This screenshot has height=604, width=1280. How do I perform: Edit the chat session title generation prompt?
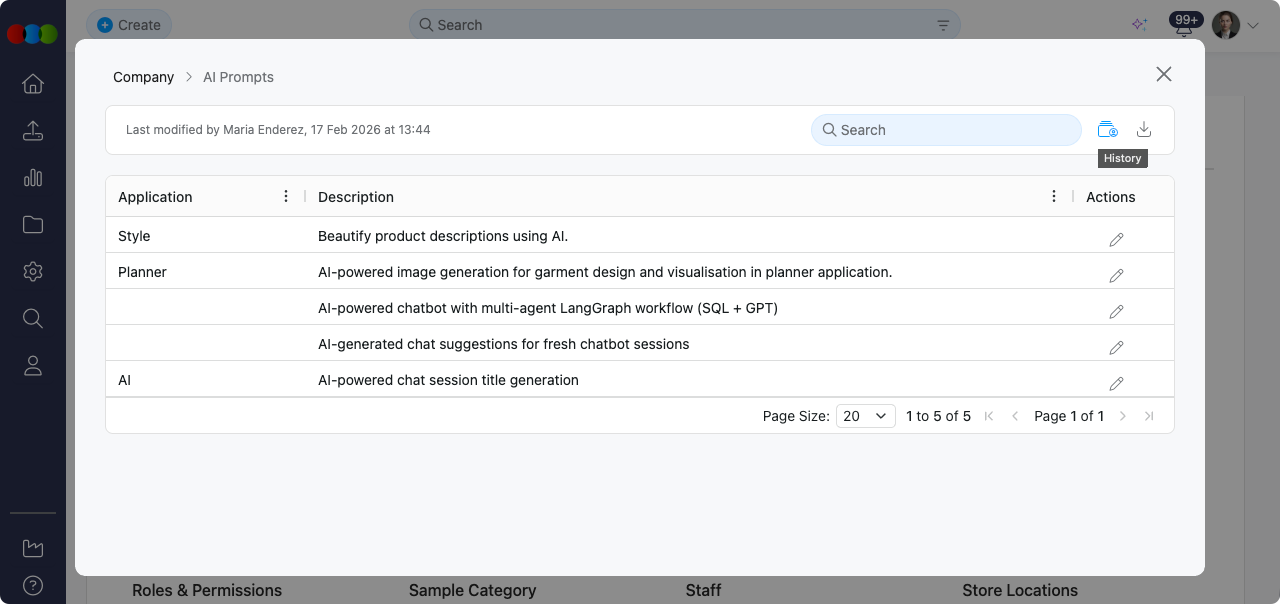tap(1116, 383)
